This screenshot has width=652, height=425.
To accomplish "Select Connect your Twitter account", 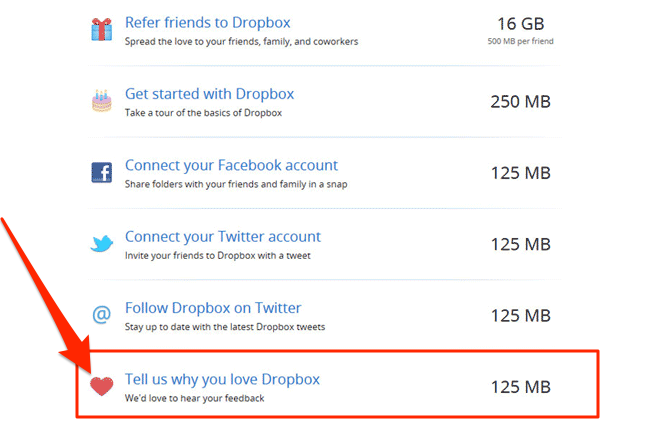I will pos(223,237).
